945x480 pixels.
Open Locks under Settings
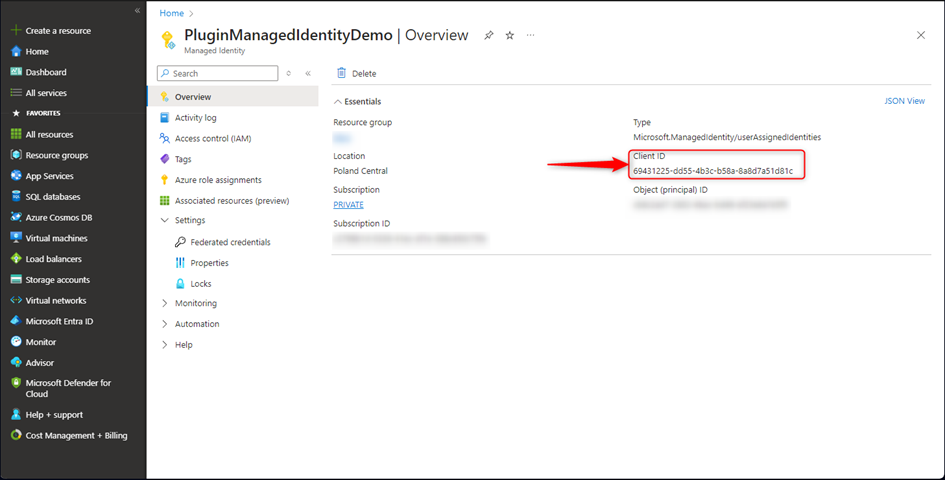201,283
